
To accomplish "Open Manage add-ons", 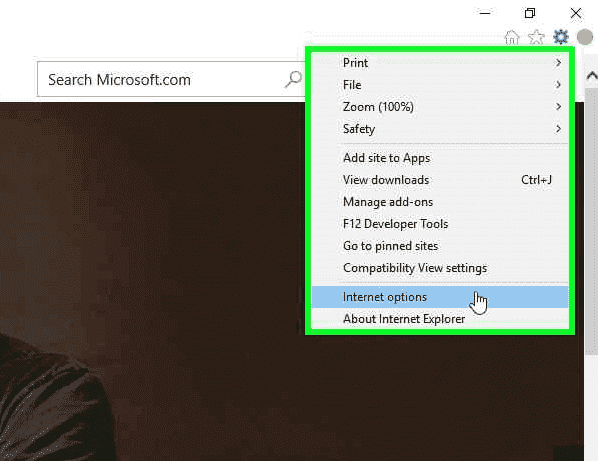I will pos(440,202).
